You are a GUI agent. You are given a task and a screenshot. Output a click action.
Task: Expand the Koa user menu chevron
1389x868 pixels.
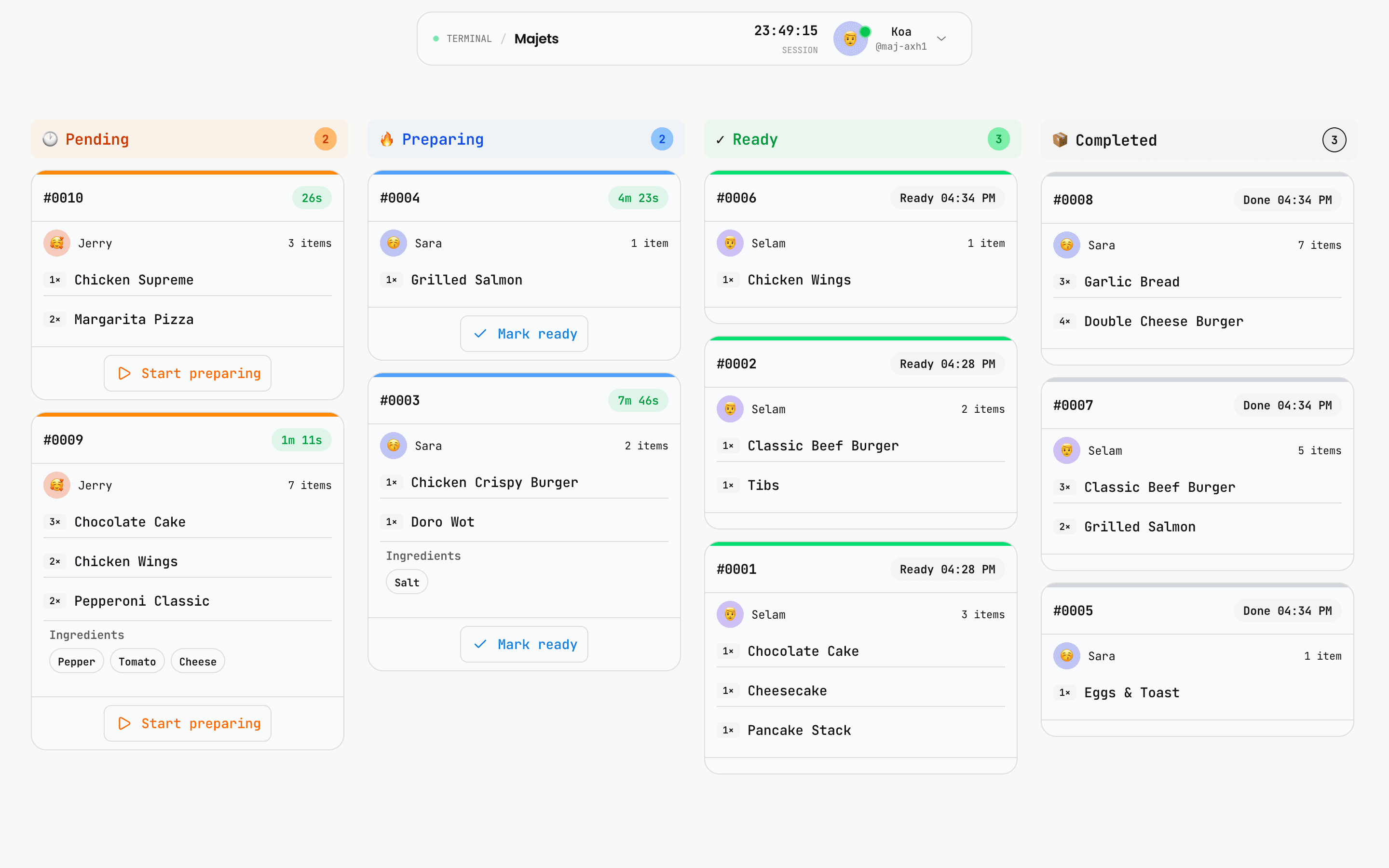[941, 39]
